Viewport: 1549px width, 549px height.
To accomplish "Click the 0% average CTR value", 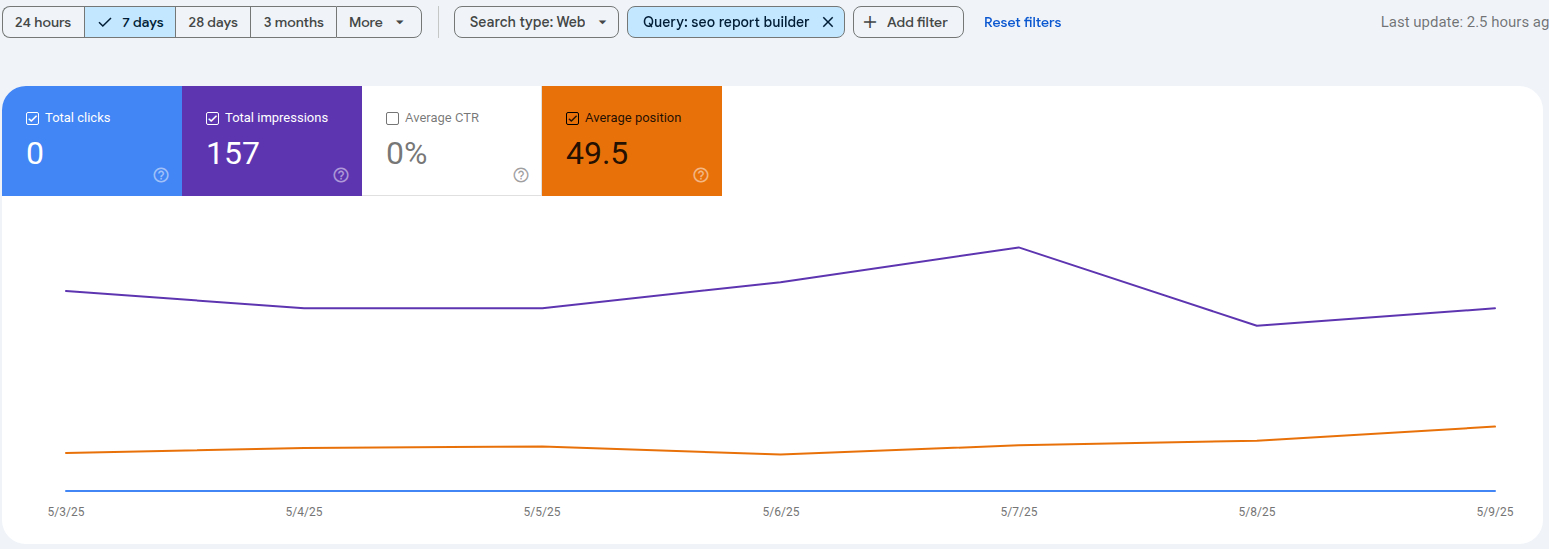I will coord(407,153).
